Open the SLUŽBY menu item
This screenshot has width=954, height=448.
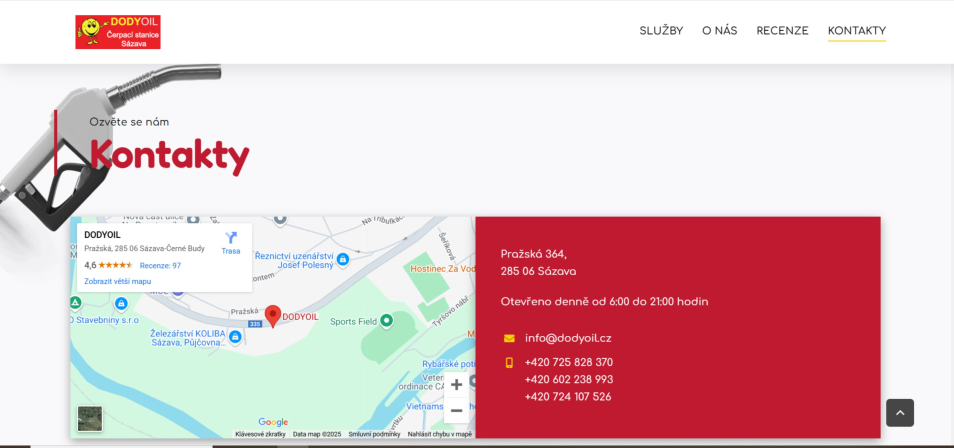(x=661, y=31)
